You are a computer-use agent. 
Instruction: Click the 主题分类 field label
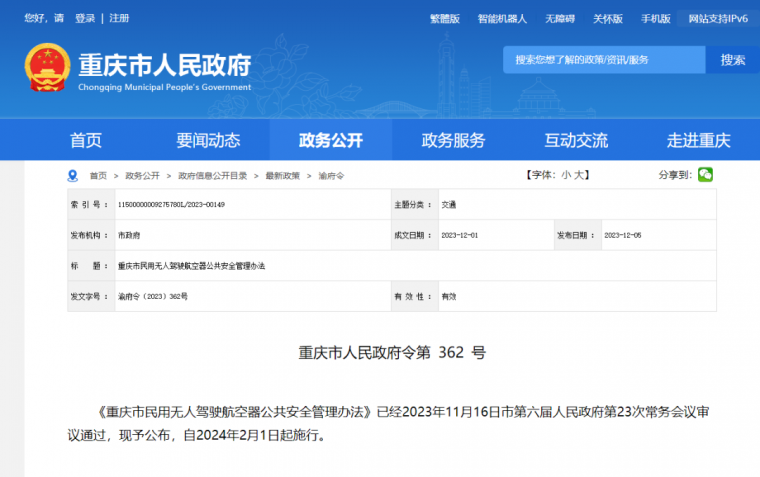(x=412, y=205)
